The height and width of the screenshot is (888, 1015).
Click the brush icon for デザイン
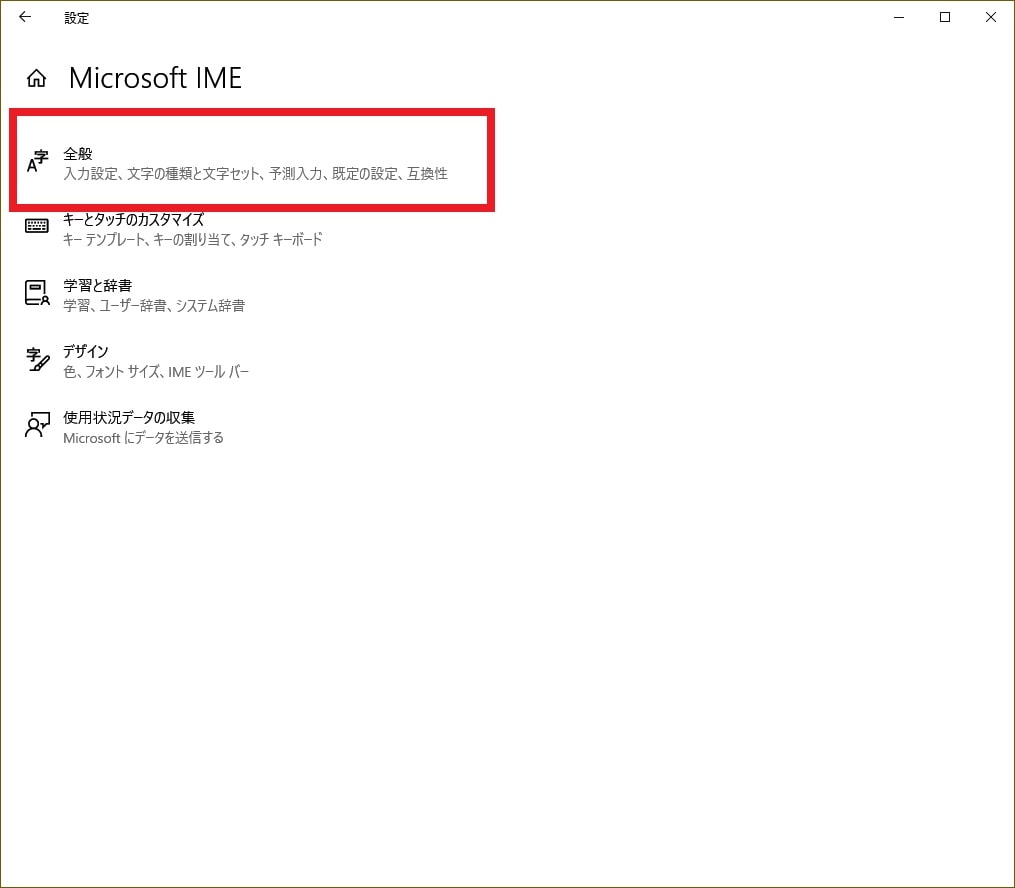[x=38, y=359]
